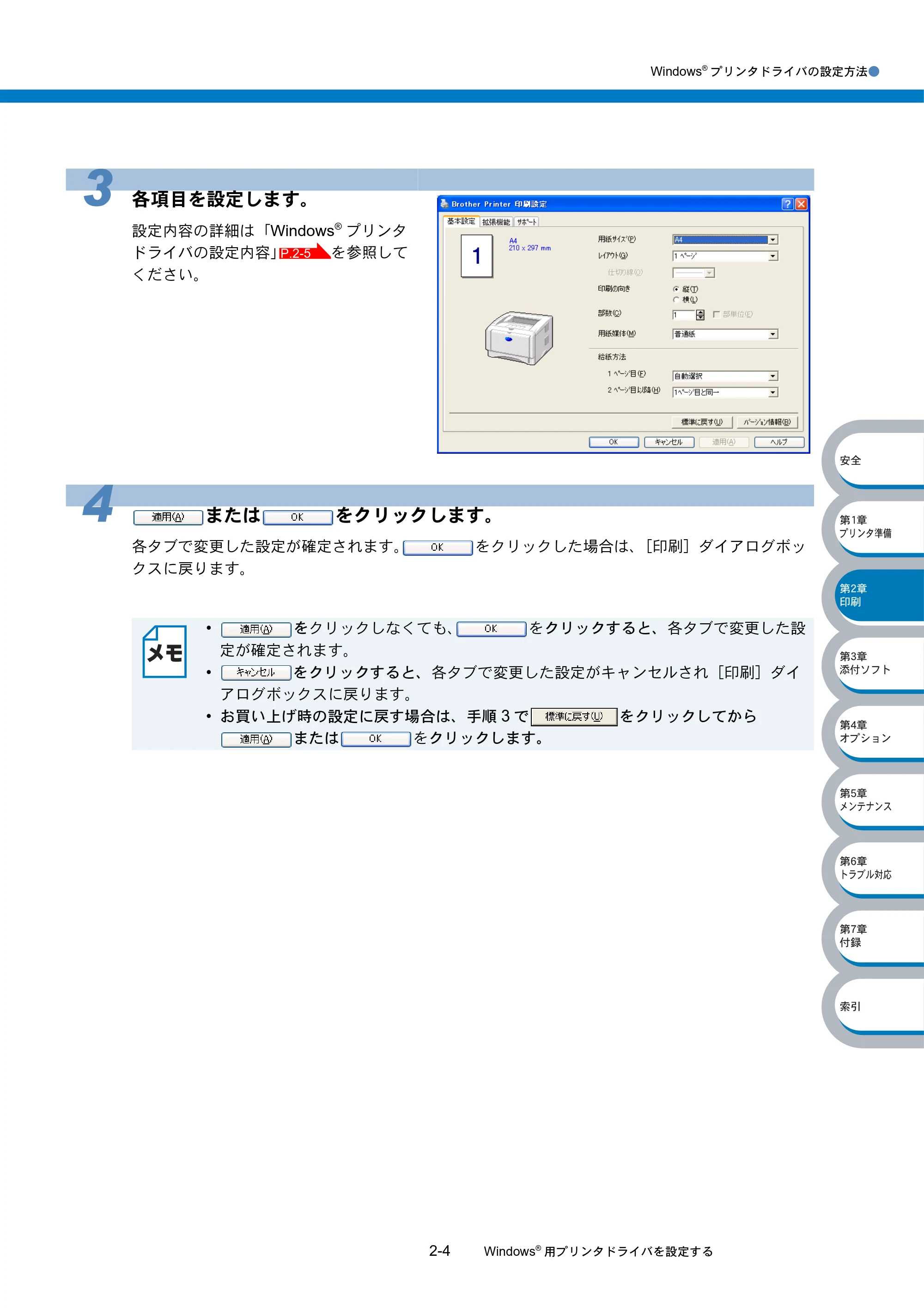Click the help question mark icon in dialog title bar

pos(787,204)
